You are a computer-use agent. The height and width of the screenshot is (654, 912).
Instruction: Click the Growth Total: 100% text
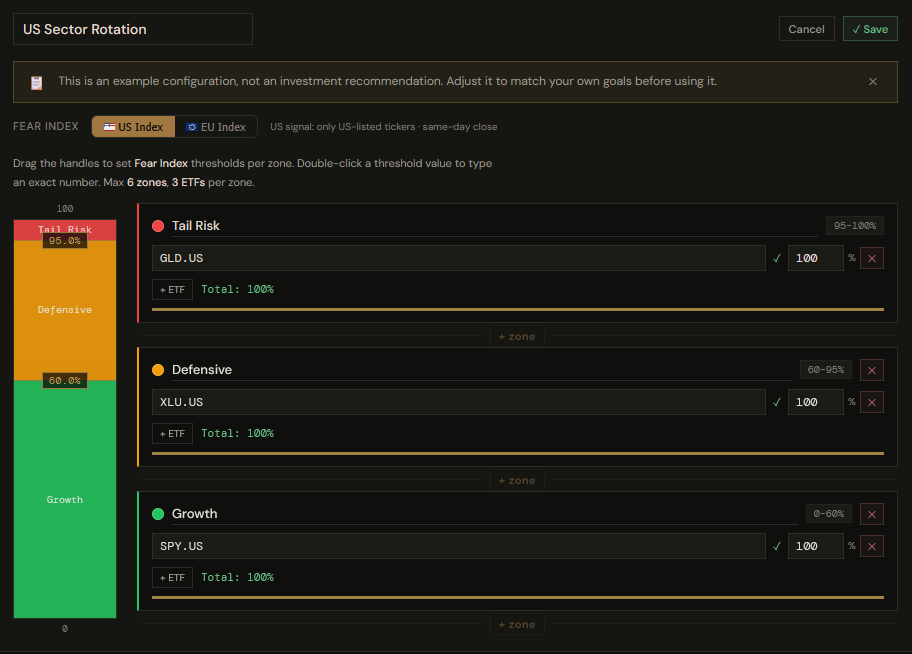pyautogui.click(x=237, y=577)
